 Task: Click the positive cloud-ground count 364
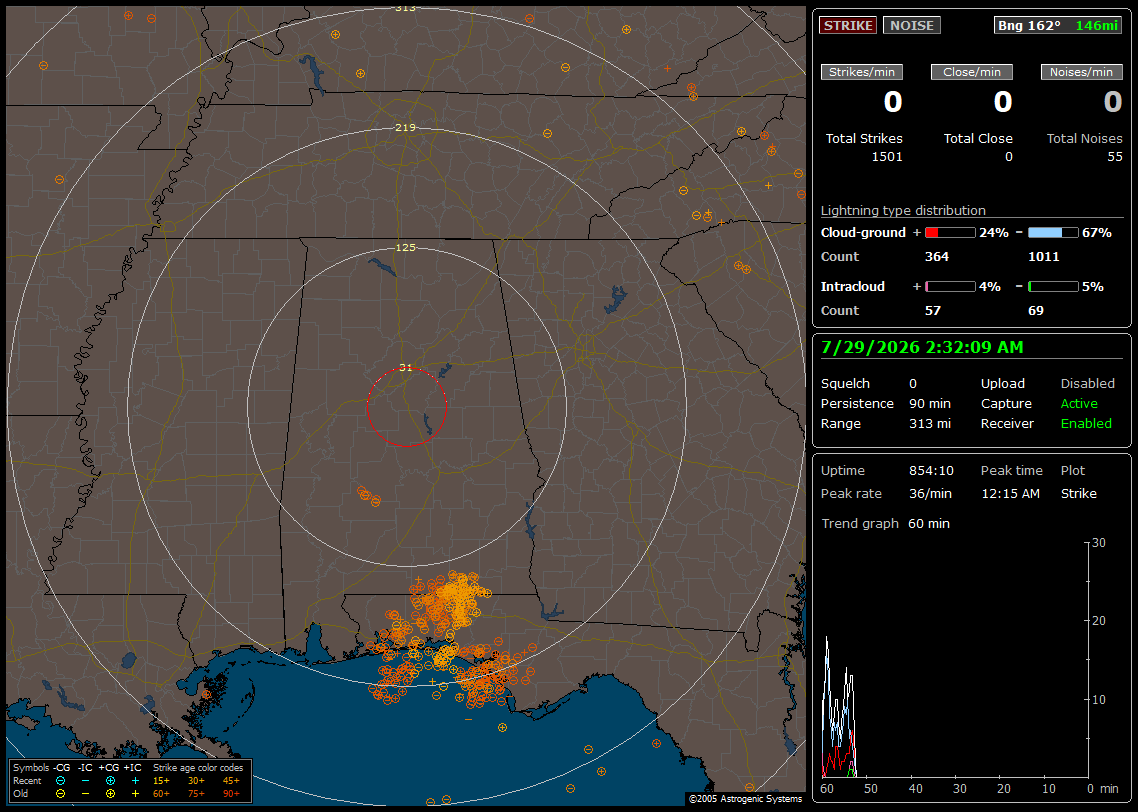point(937,257)
